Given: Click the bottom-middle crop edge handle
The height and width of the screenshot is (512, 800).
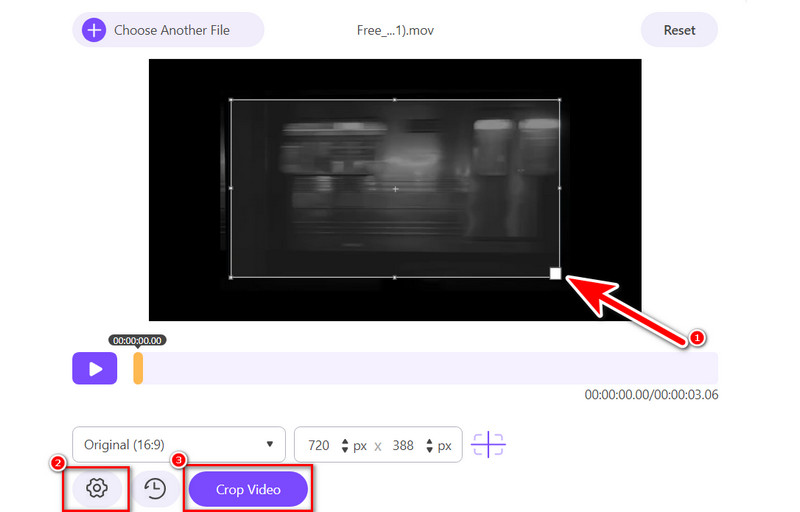Looking at the screenshot, I should pos(395,277).
